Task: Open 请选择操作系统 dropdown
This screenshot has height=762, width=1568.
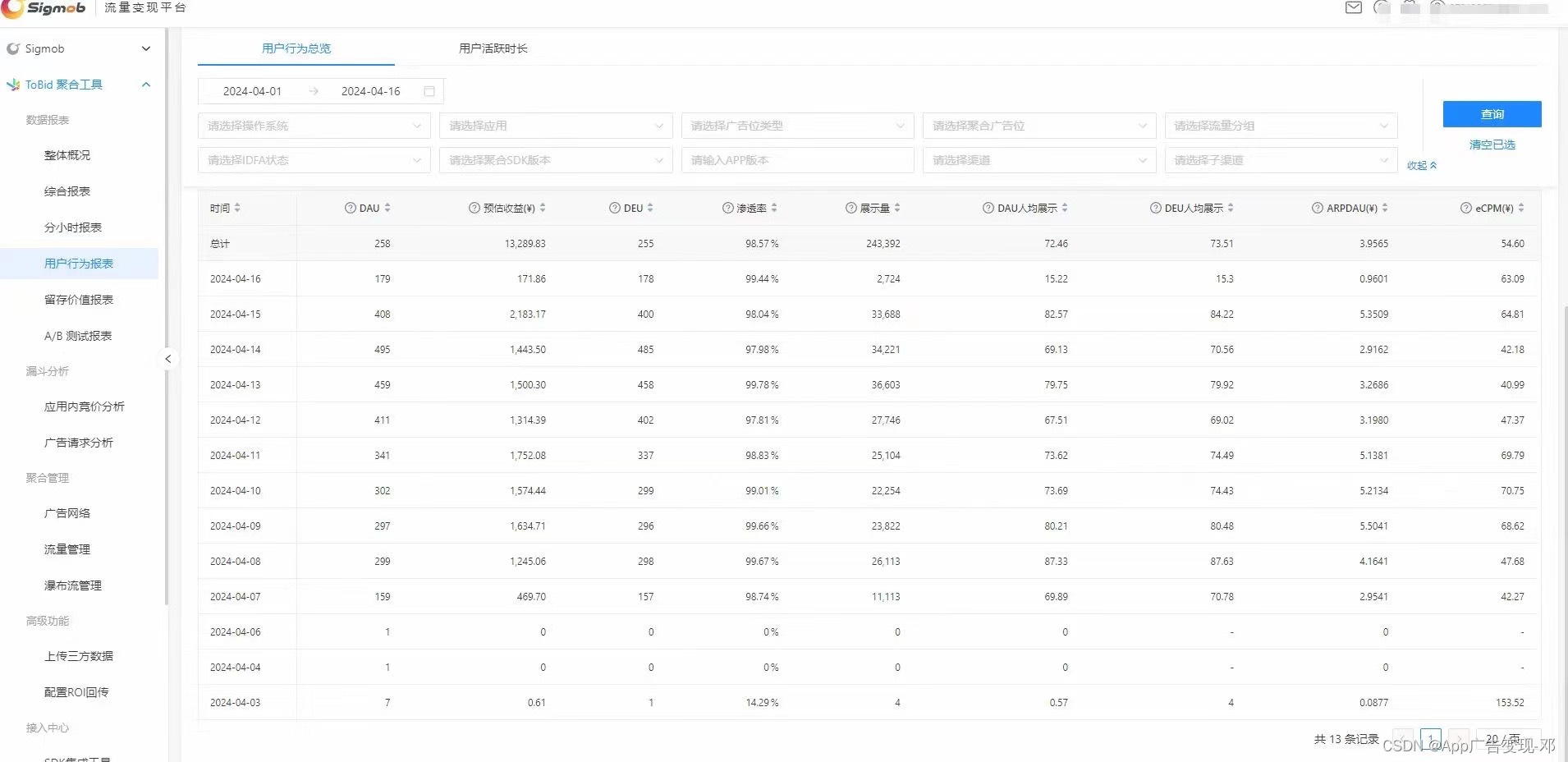Action: [x=314, y=126]
